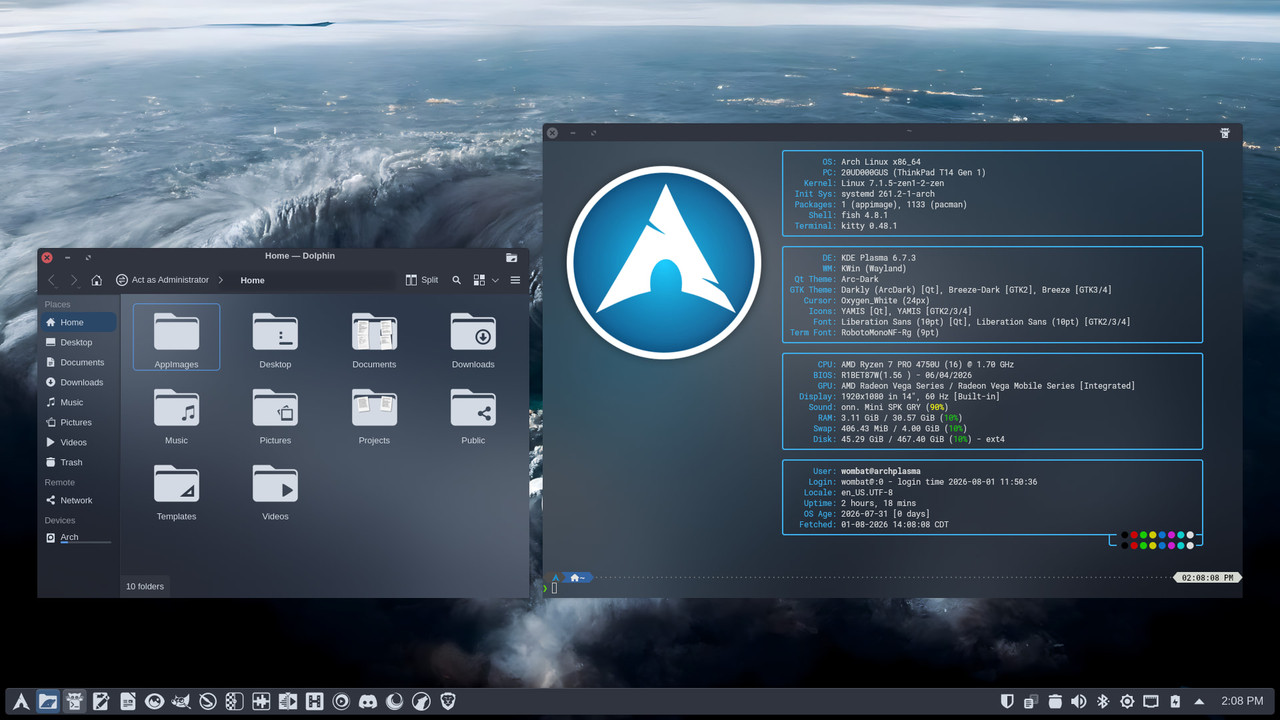This screenshot has height=720, width=1280.
Task: Open Bluetooth settings in the system tray
Action: click(1103, 702)
